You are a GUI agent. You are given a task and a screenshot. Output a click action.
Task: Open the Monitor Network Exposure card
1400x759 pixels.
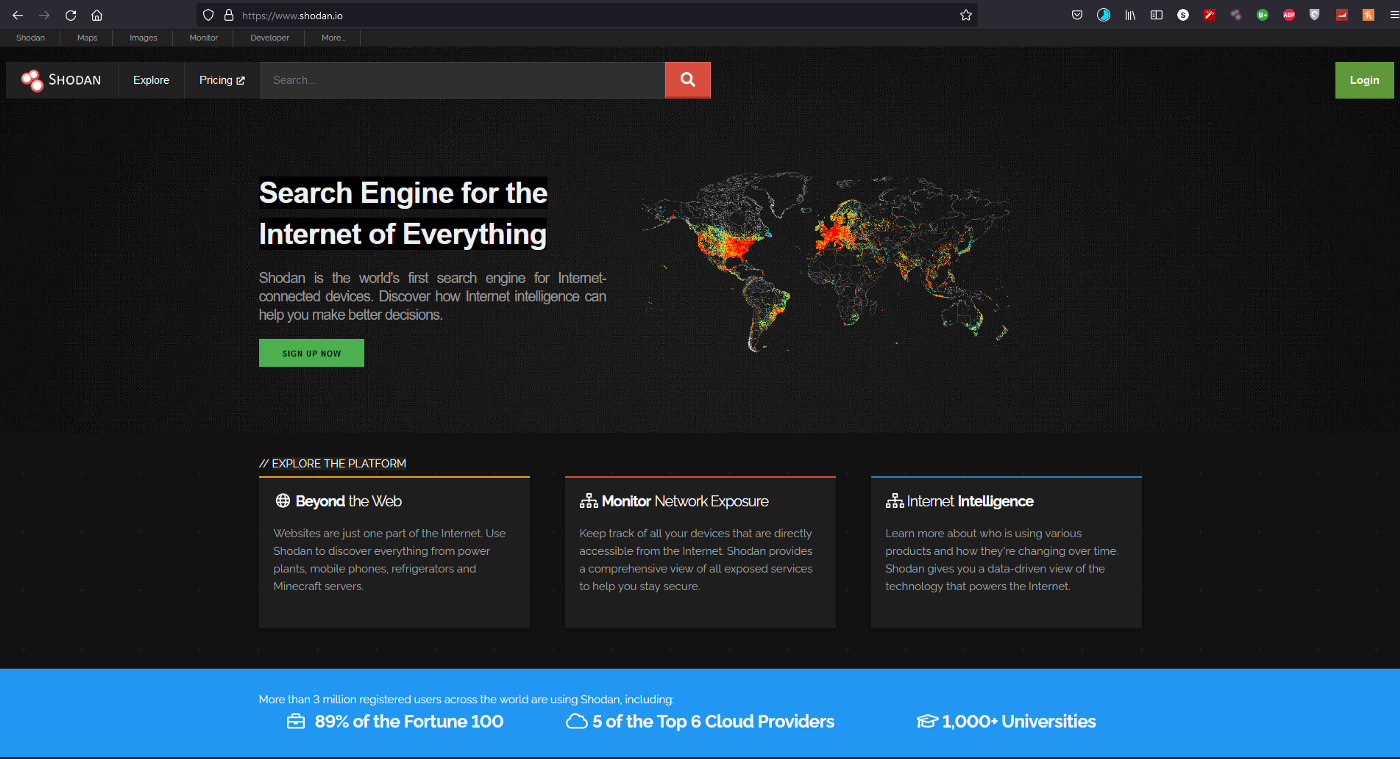point(700,552)
